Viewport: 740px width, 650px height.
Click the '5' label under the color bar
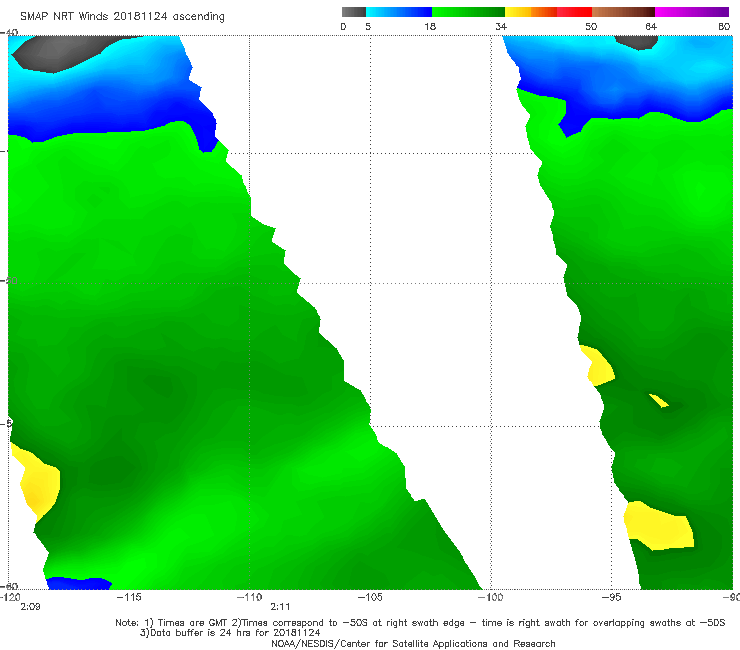click(x=368, y=26)
